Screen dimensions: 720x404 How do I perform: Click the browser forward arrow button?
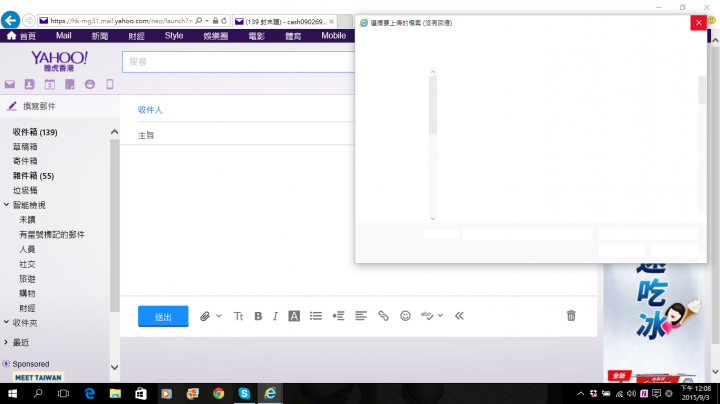pos(28,21)
